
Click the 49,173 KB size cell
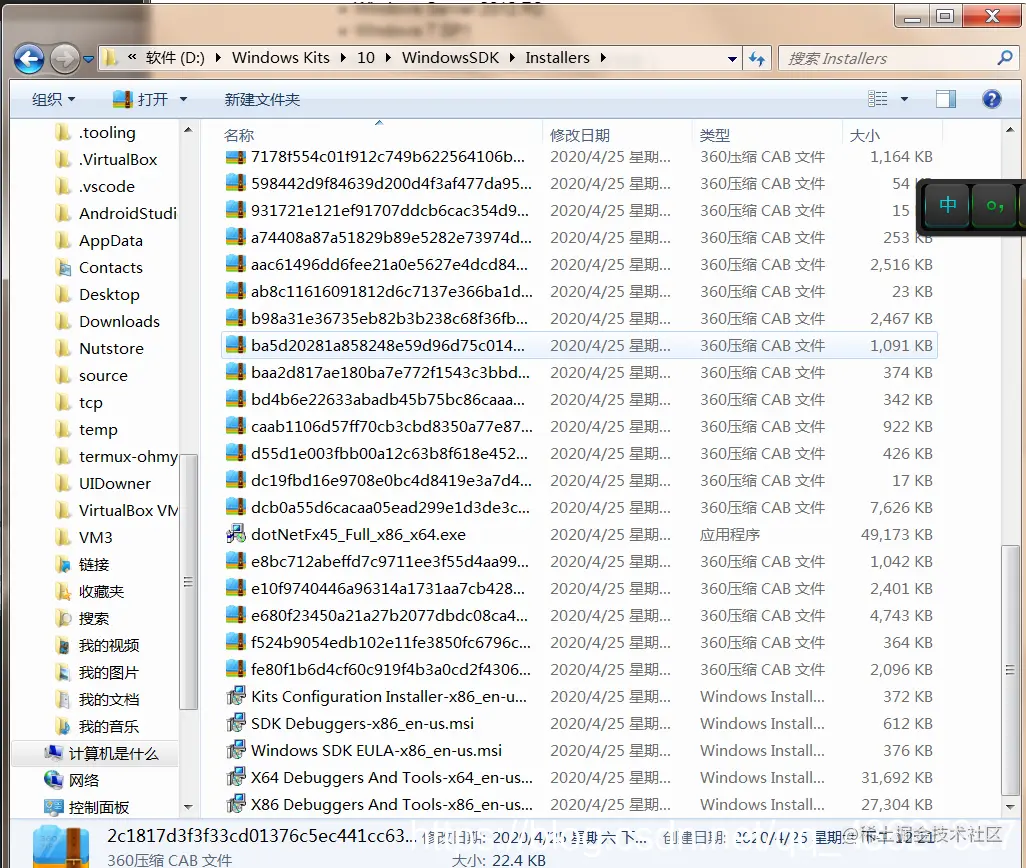click(896, 534)
